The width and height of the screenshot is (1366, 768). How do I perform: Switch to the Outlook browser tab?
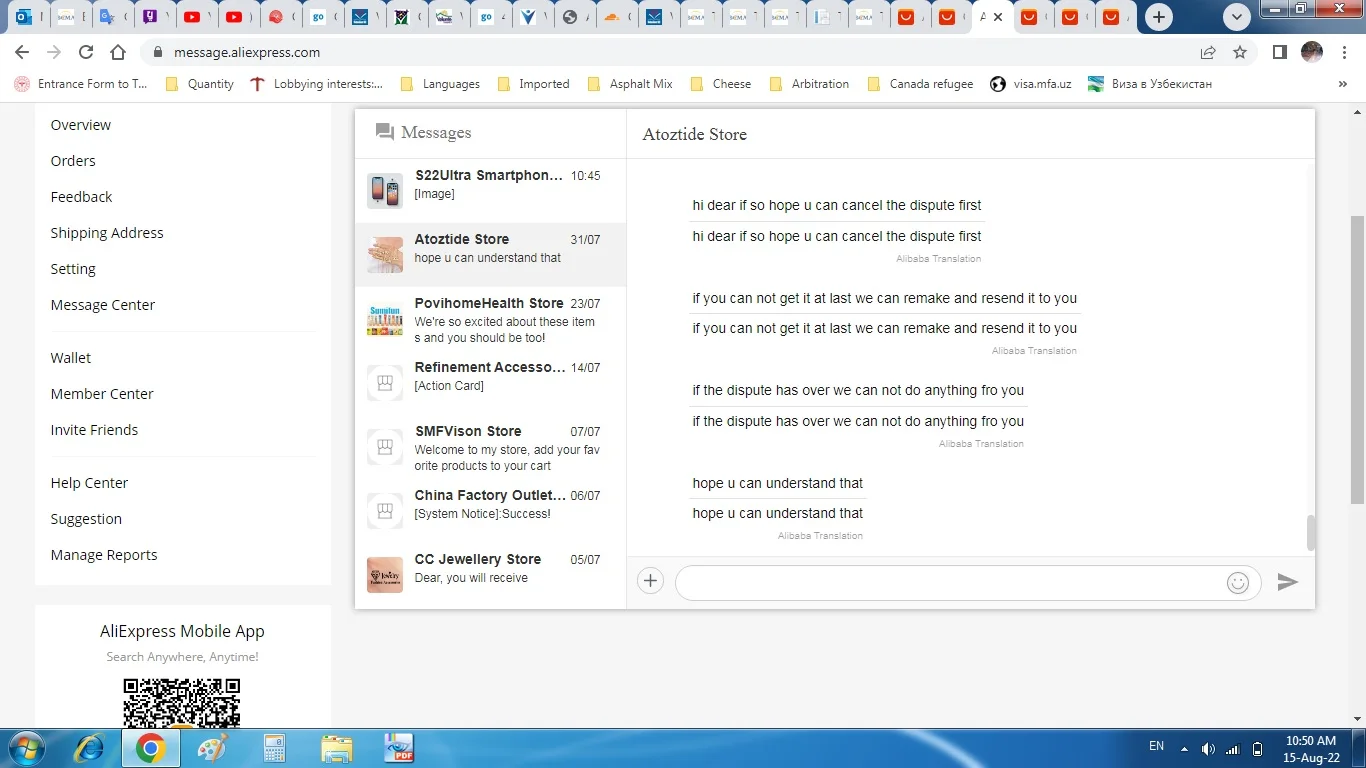(x=25, y=17)
